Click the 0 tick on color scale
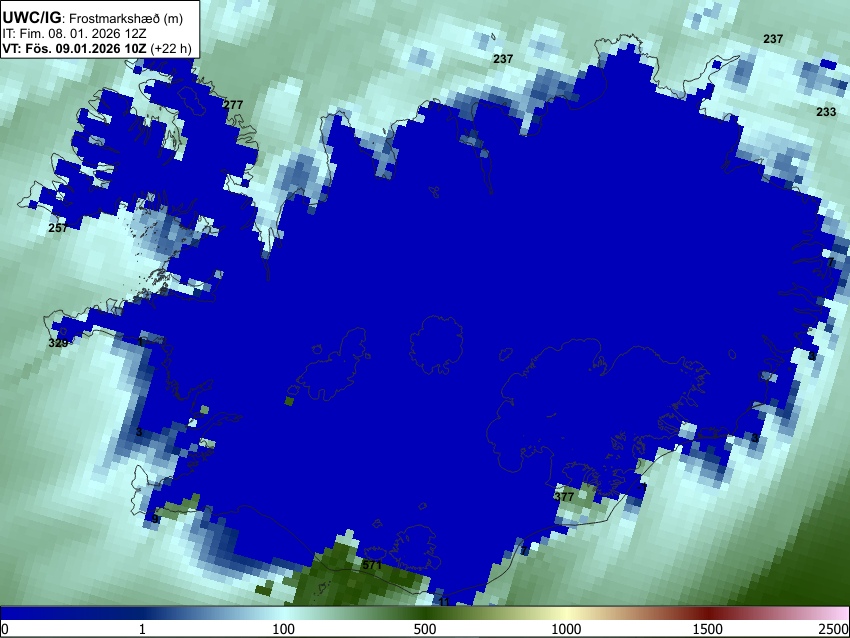 (5, 629)
